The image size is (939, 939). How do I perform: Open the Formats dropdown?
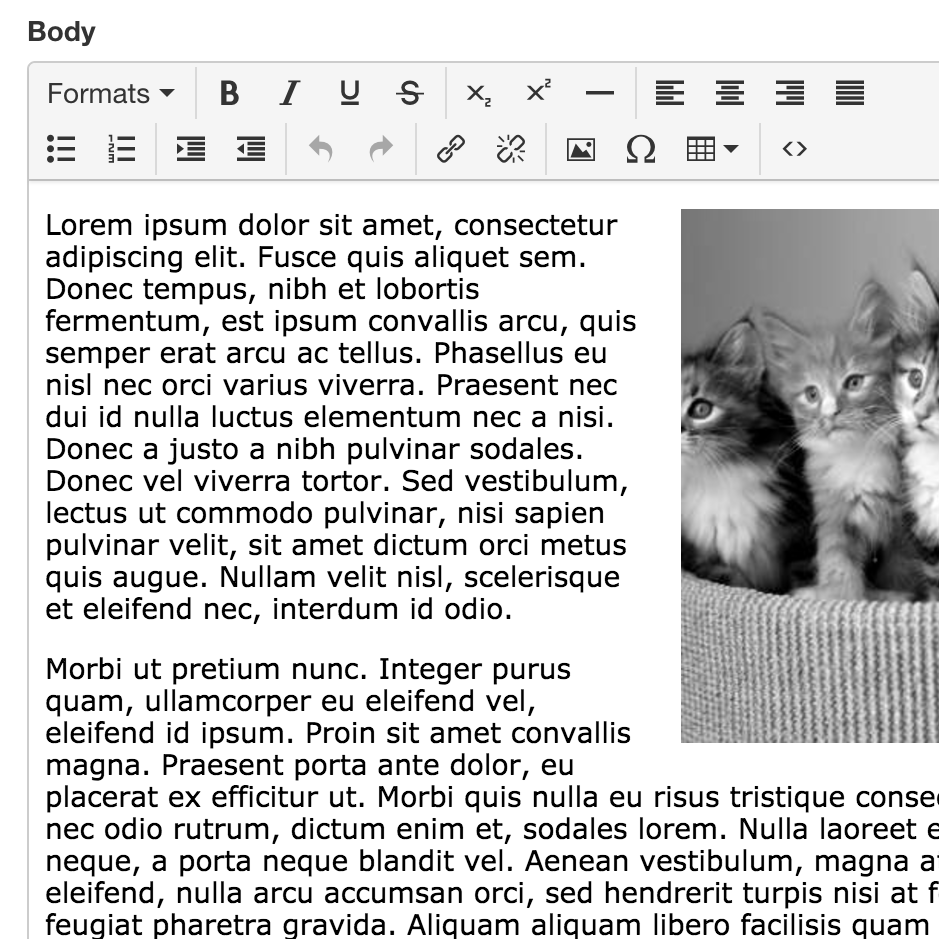[x=107, y=93]
